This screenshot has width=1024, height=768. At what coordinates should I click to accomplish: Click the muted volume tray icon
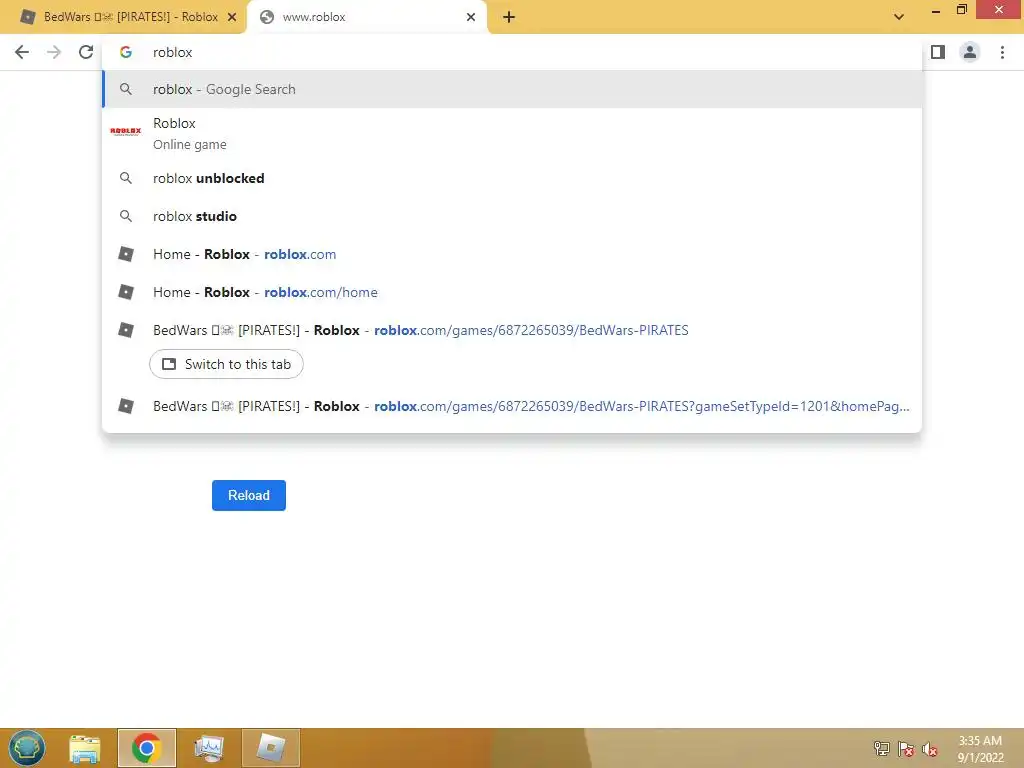929,749
